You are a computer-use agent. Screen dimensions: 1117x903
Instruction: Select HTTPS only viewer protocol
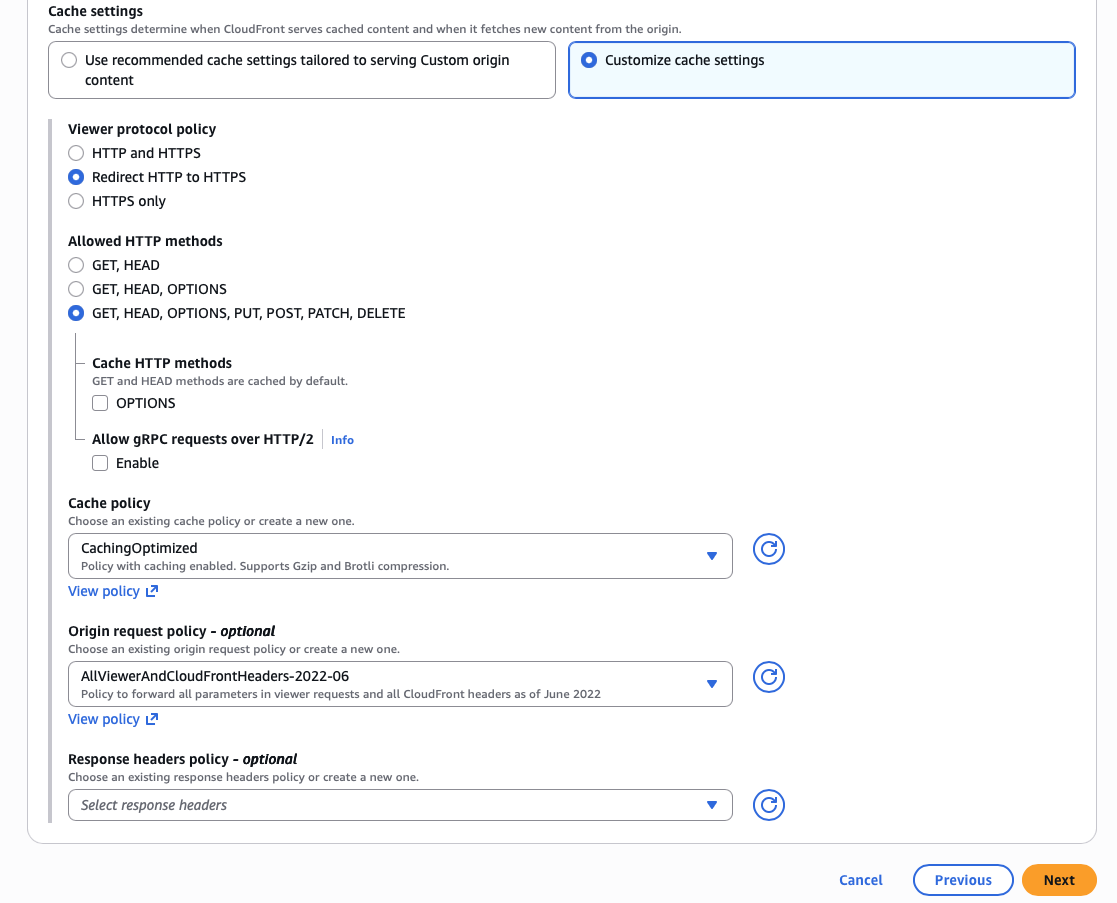[x=76, y=201]
